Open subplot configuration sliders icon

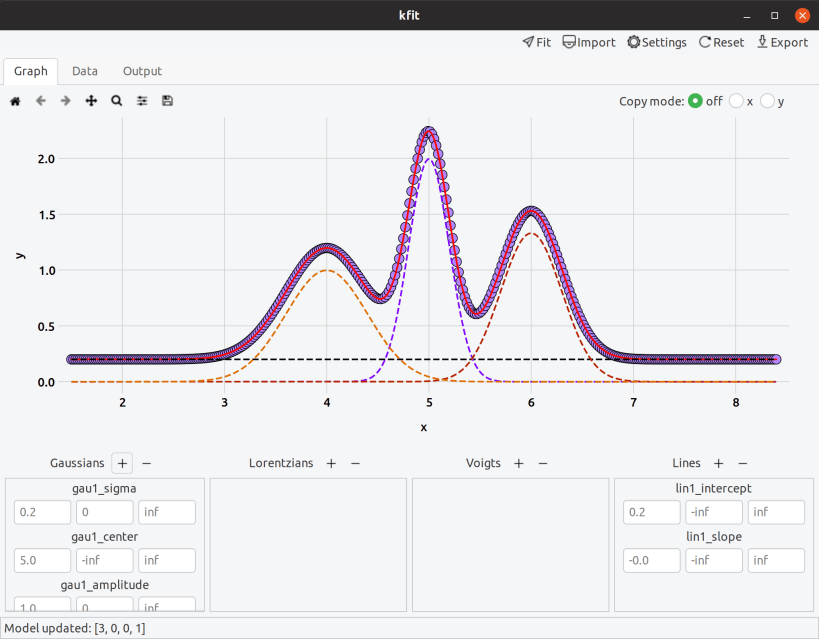click(142, 101)
